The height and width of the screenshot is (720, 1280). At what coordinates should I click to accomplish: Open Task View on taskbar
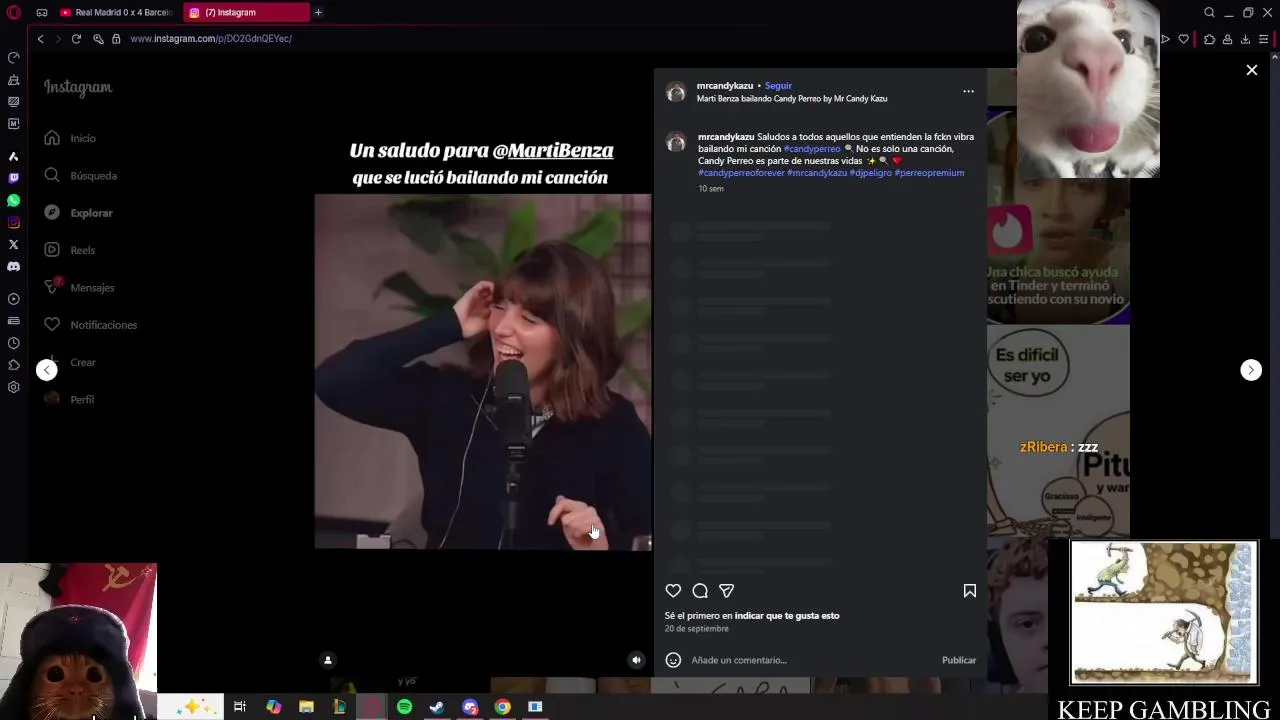pyautogui.click(x=240, y=707)
